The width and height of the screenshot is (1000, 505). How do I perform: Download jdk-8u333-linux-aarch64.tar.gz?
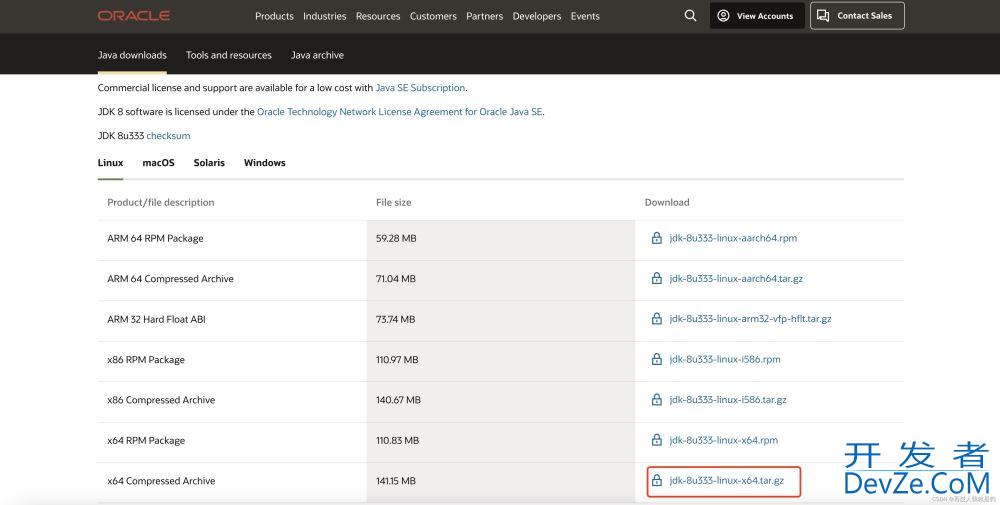[x=736, y=279]
